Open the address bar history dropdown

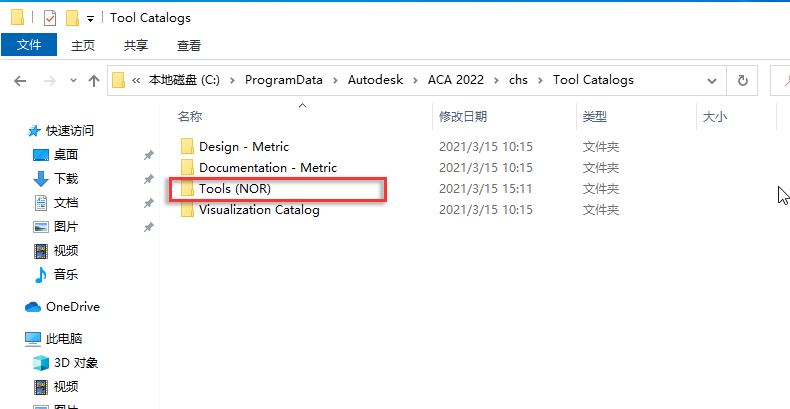click(712, 80)
